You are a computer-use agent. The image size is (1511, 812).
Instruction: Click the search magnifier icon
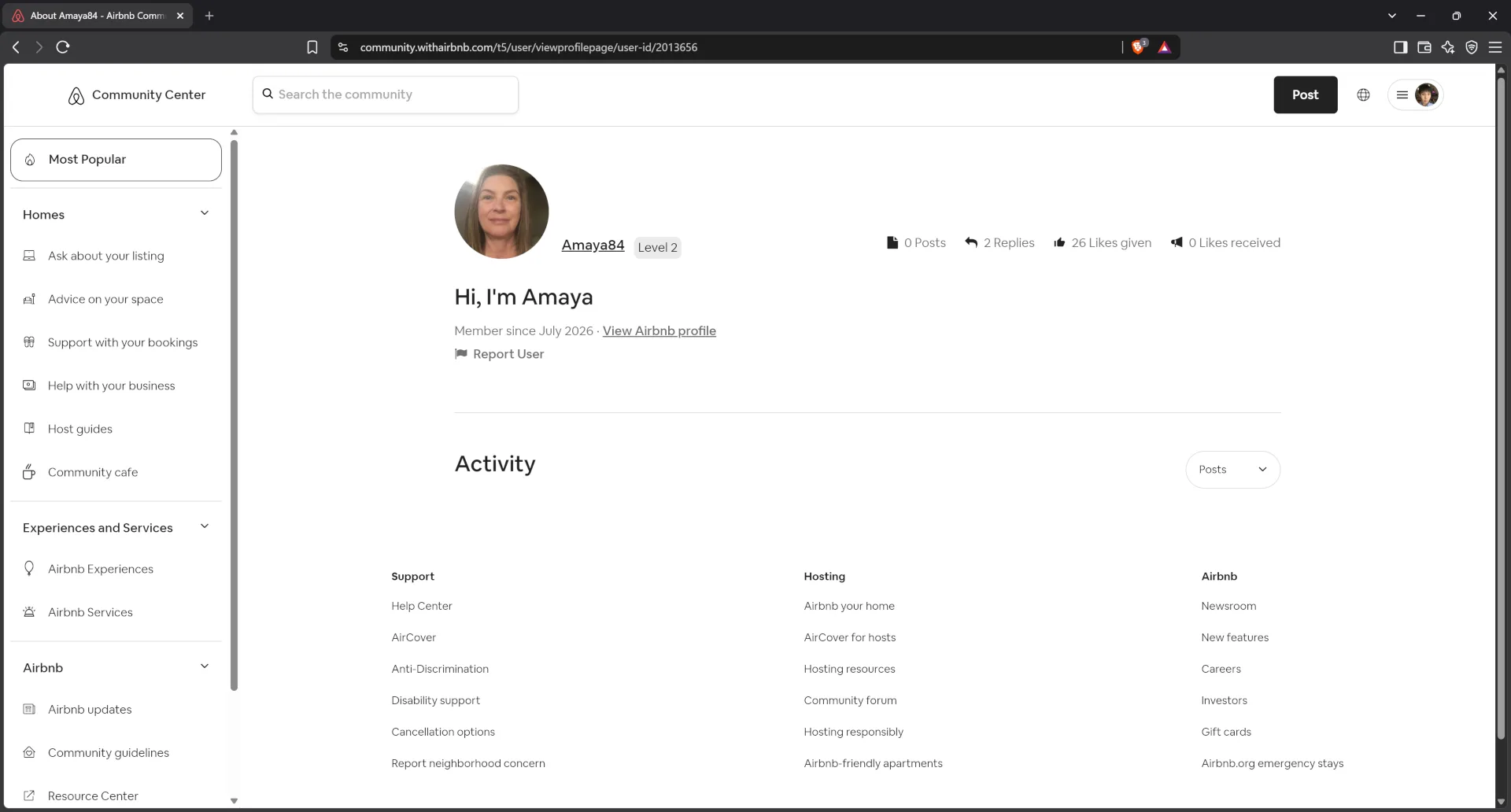click(268, 94)
